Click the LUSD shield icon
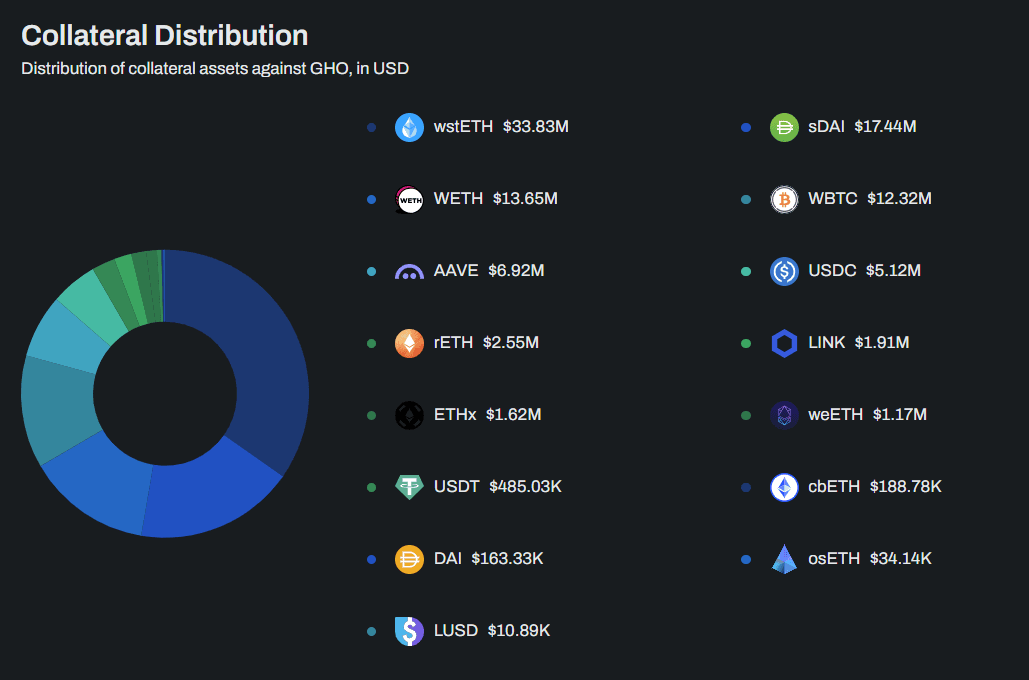This screenshot has height=680, width=1029. point(409,631)
